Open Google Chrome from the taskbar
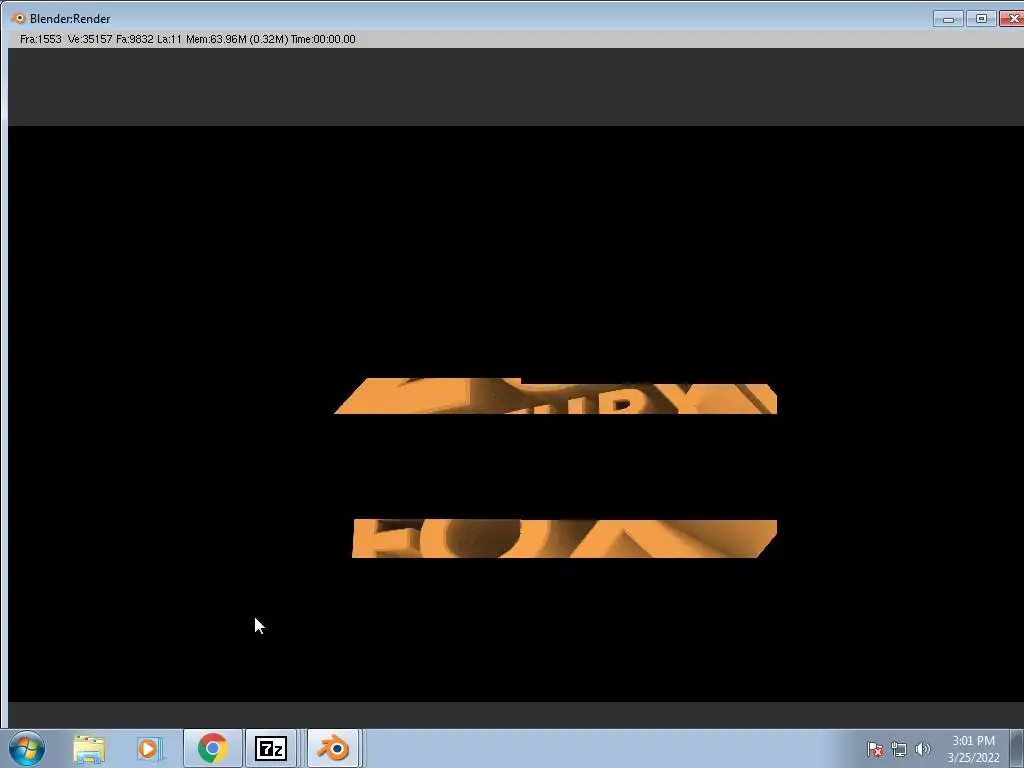 point(213,748)
